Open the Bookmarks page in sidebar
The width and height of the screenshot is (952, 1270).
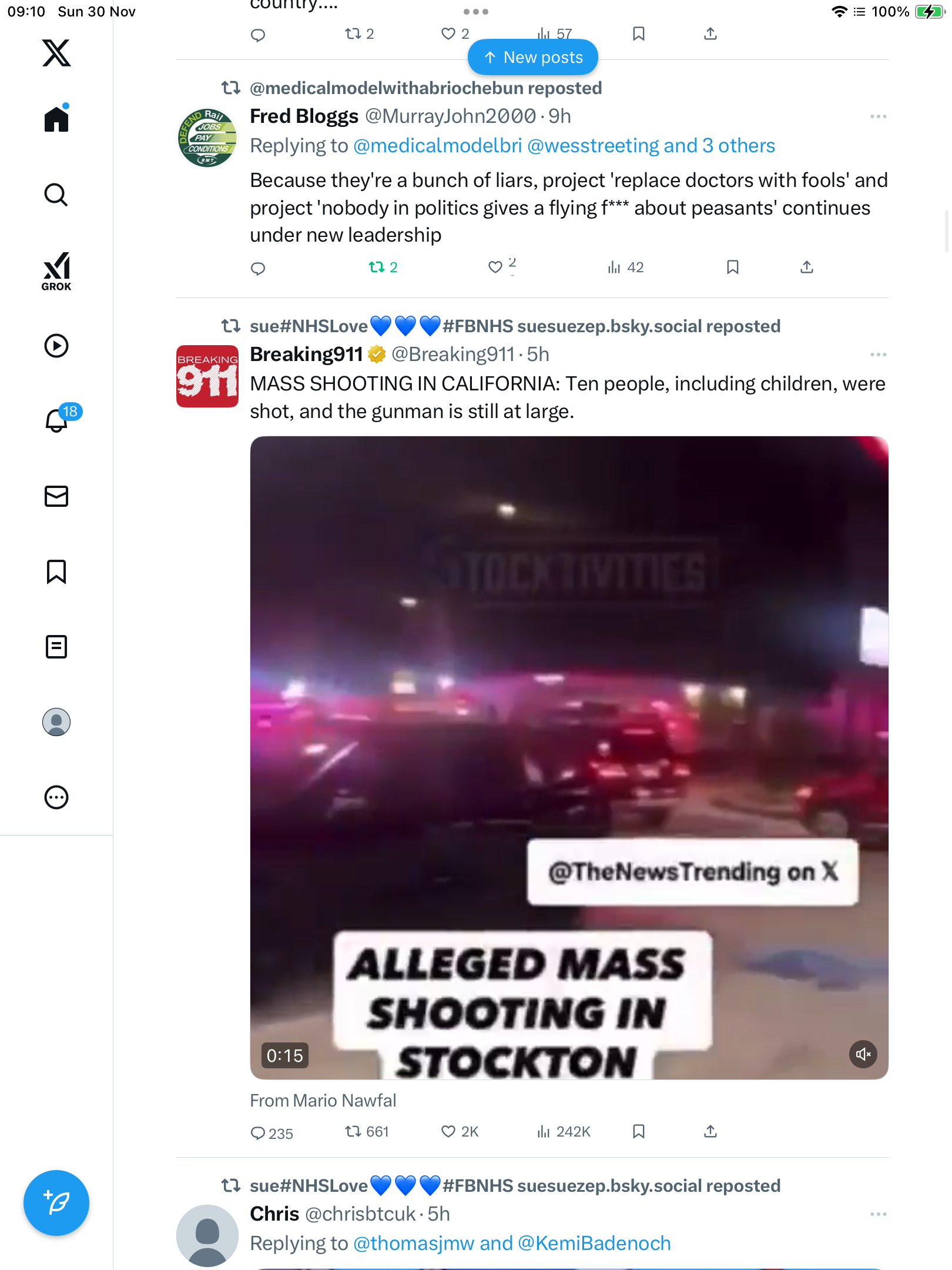[56, 571]
